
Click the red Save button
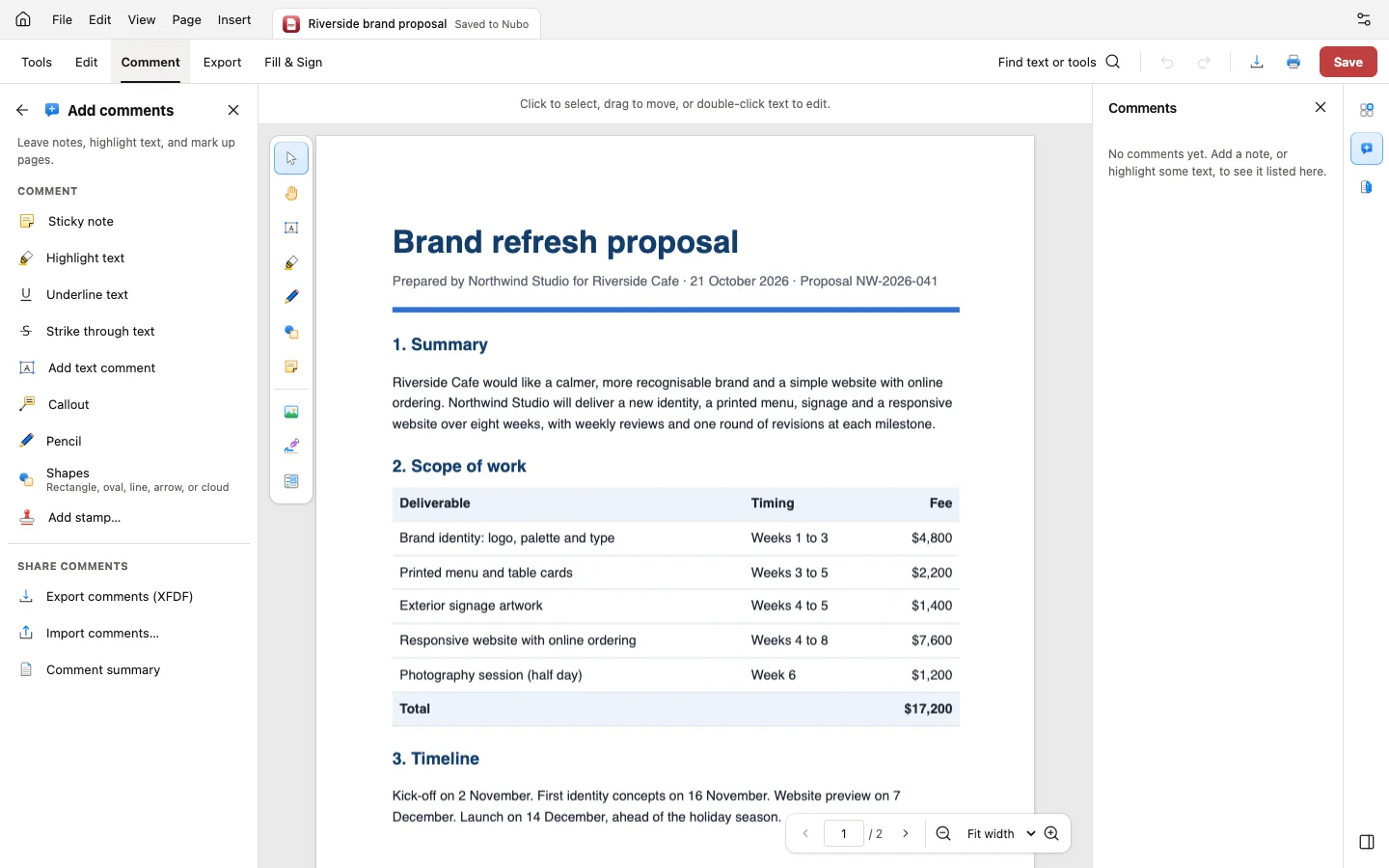(1348, 62)
